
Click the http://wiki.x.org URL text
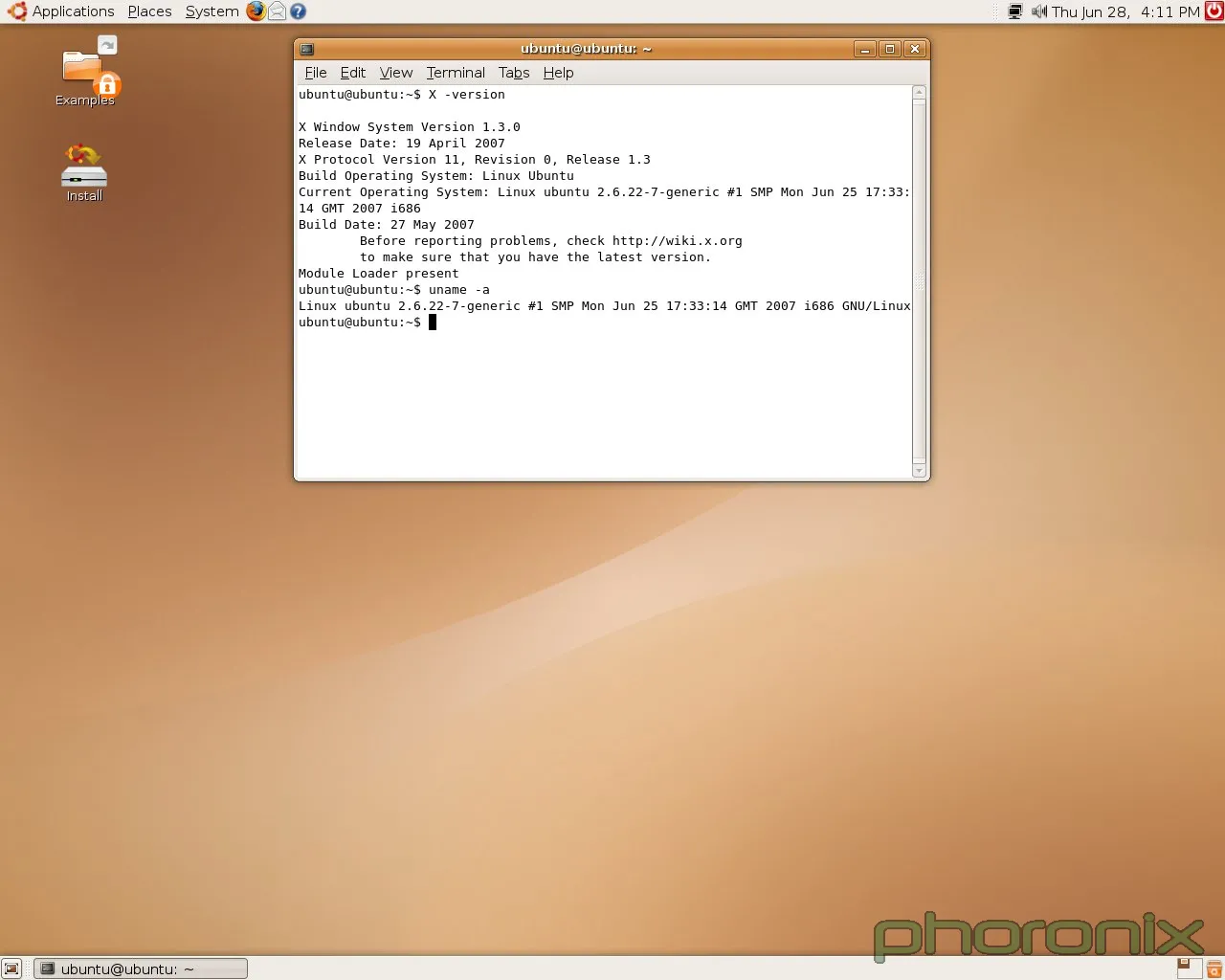point(678,241)
